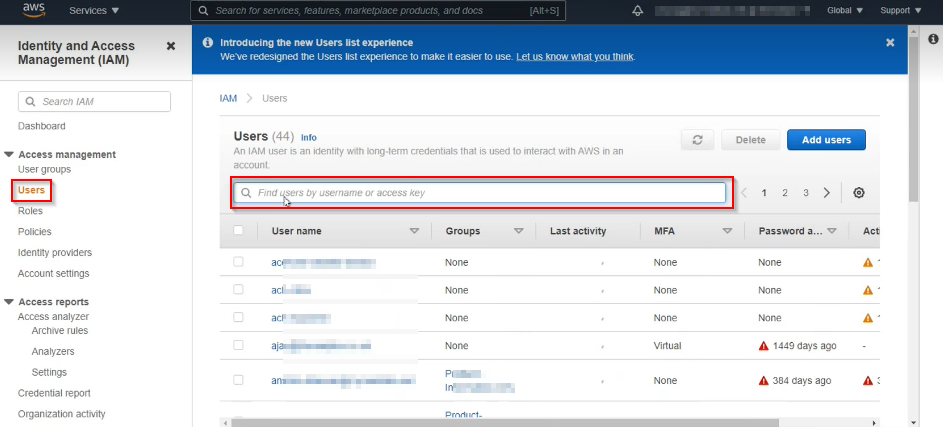Open Archive rules under Access analyzer

60,331
